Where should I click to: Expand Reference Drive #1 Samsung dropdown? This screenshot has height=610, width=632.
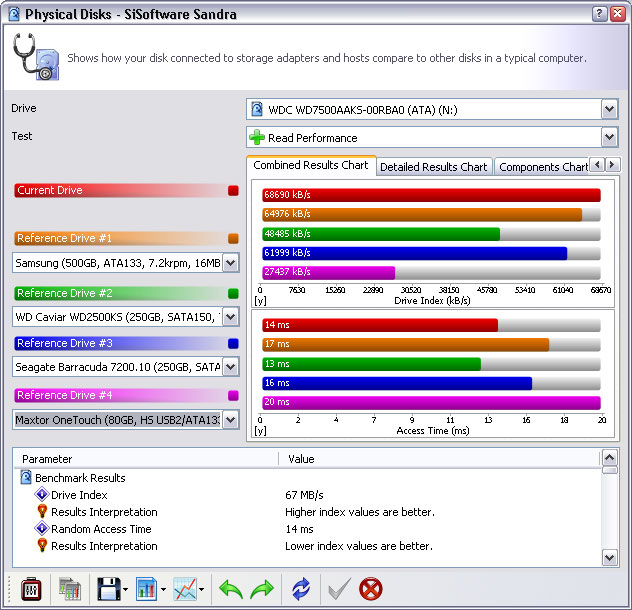click(x=231, y=263)
